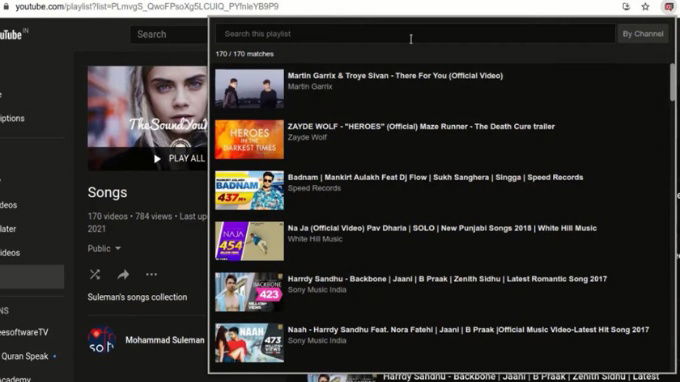Open the playlist search extension icon
Image resolution: width=680 pixels, height=382 pixels.
pos(669,7)
